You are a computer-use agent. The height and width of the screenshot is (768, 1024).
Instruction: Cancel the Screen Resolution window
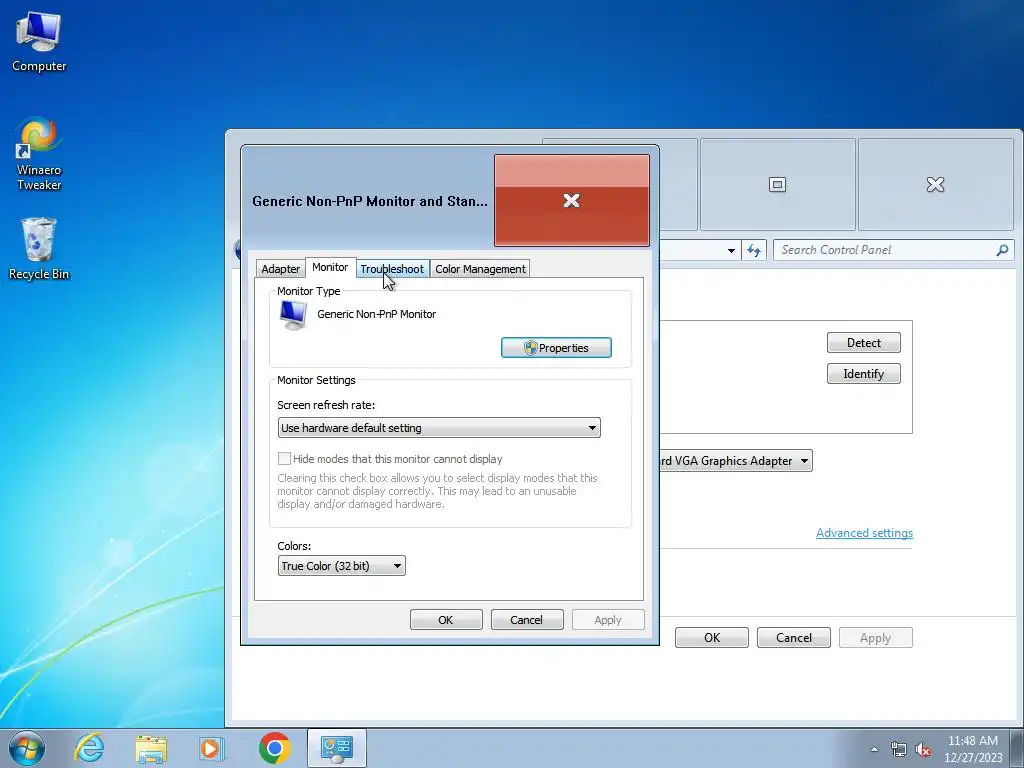click(x=793, y=637)
